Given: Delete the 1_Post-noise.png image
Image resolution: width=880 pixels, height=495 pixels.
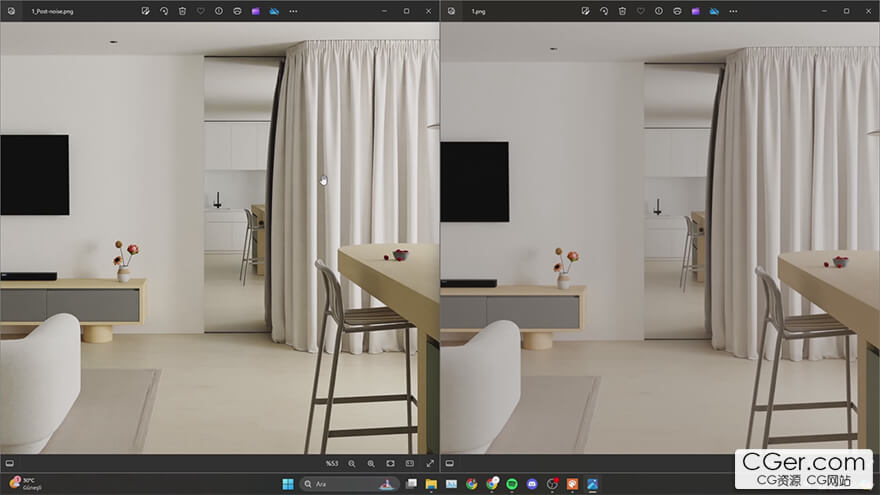Looking at the screenshot, I should point(182,11).
